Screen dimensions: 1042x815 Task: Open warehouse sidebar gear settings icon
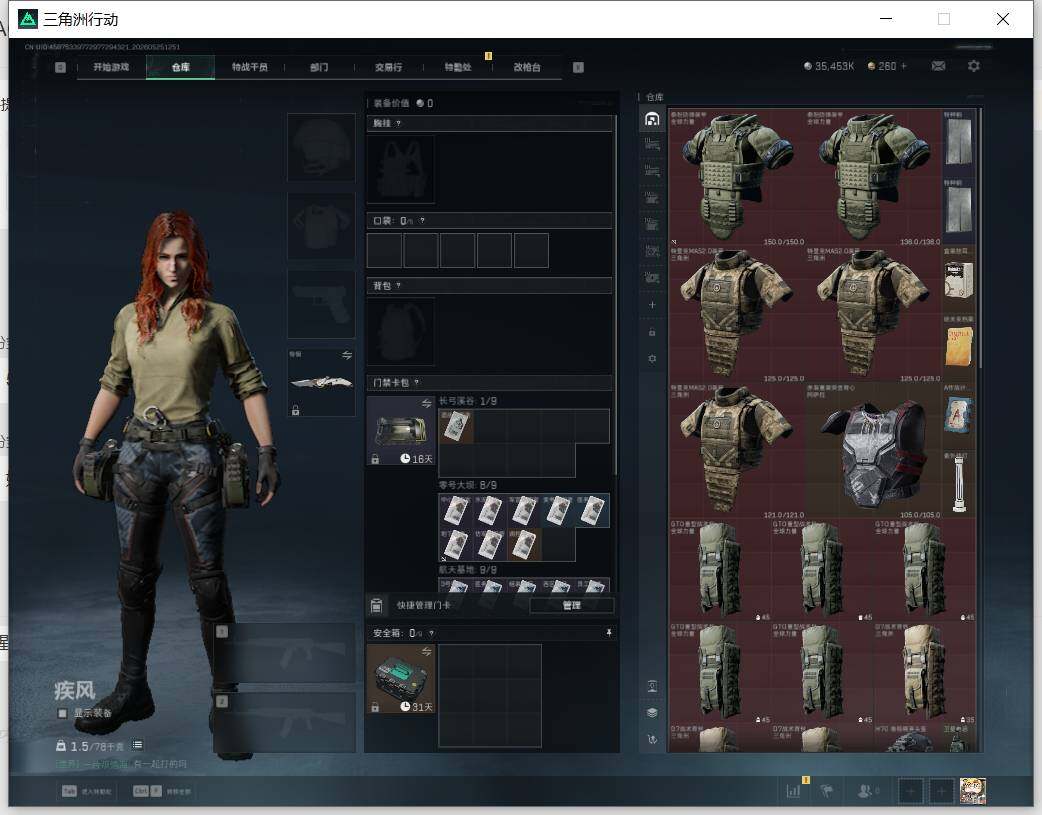click(x=652, y=358)
